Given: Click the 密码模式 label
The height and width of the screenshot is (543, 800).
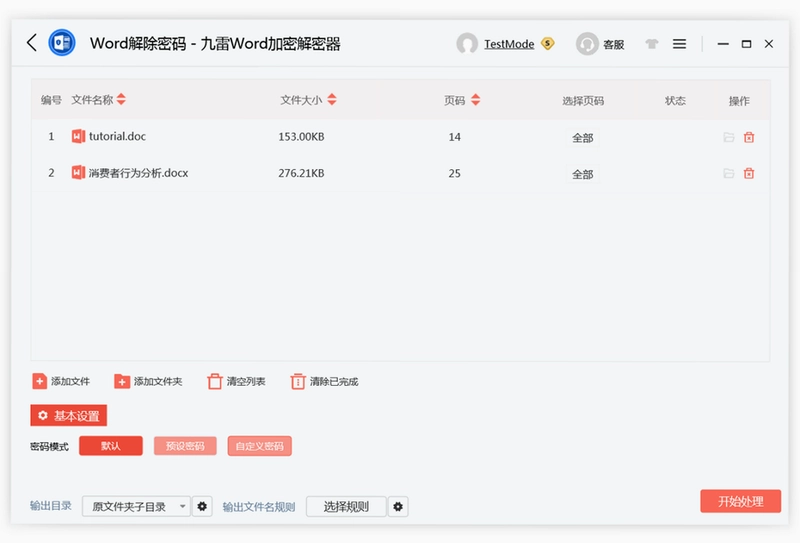Looking at the screenshot, I should point(49,447).
